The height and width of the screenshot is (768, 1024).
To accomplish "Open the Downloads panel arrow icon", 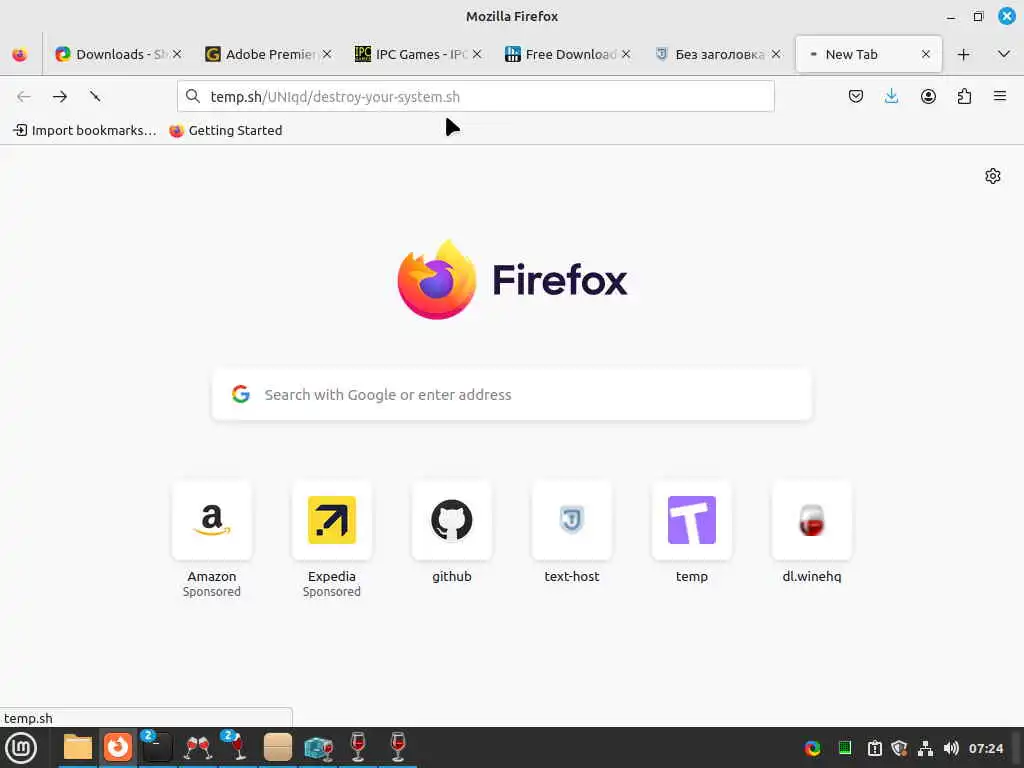I will coord(891,97).
